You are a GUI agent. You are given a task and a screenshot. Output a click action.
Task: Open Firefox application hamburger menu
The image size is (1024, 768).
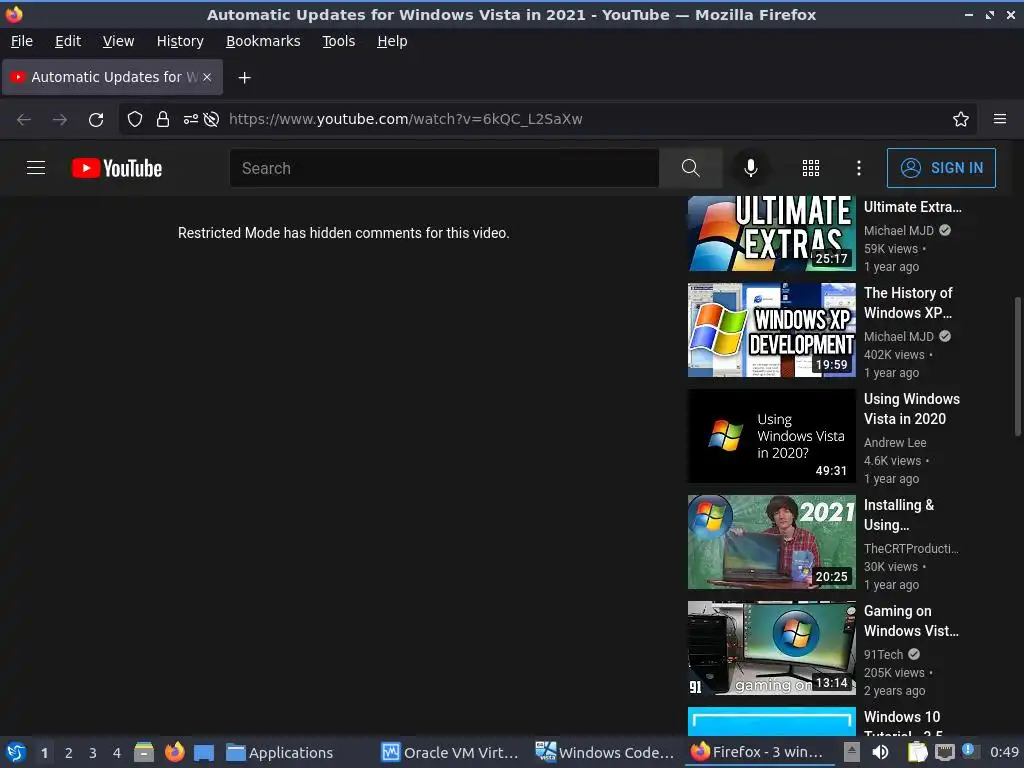click(x=999, y=119)
